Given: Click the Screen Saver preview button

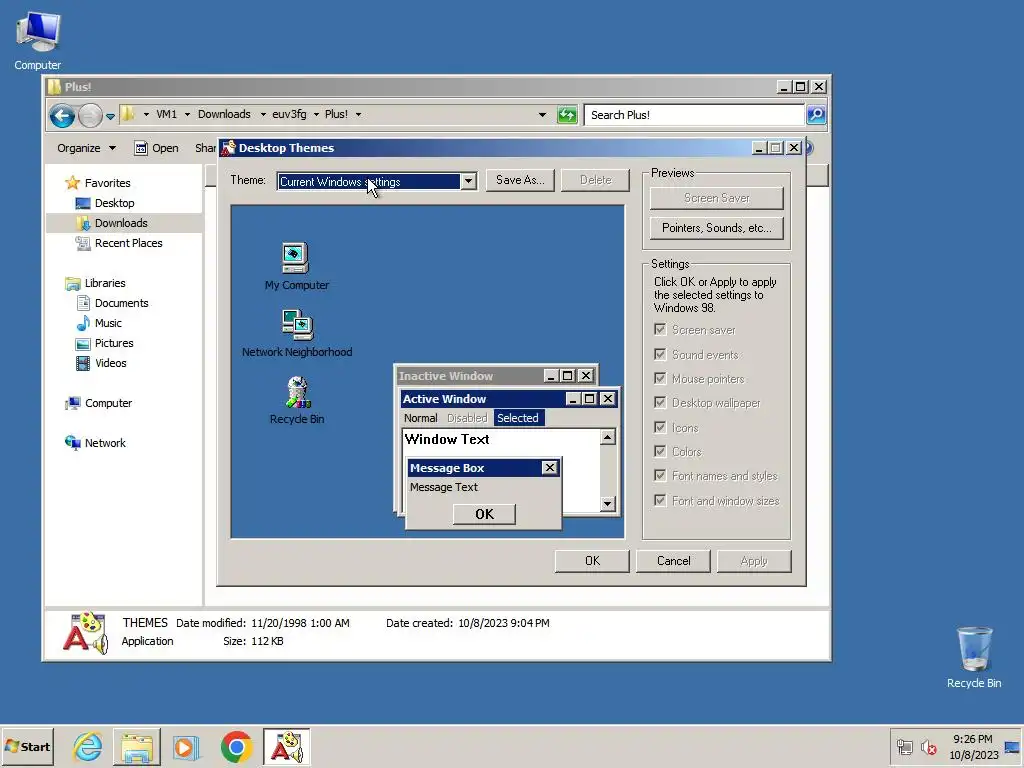Looking at the screenshot, I should [716, 198].
